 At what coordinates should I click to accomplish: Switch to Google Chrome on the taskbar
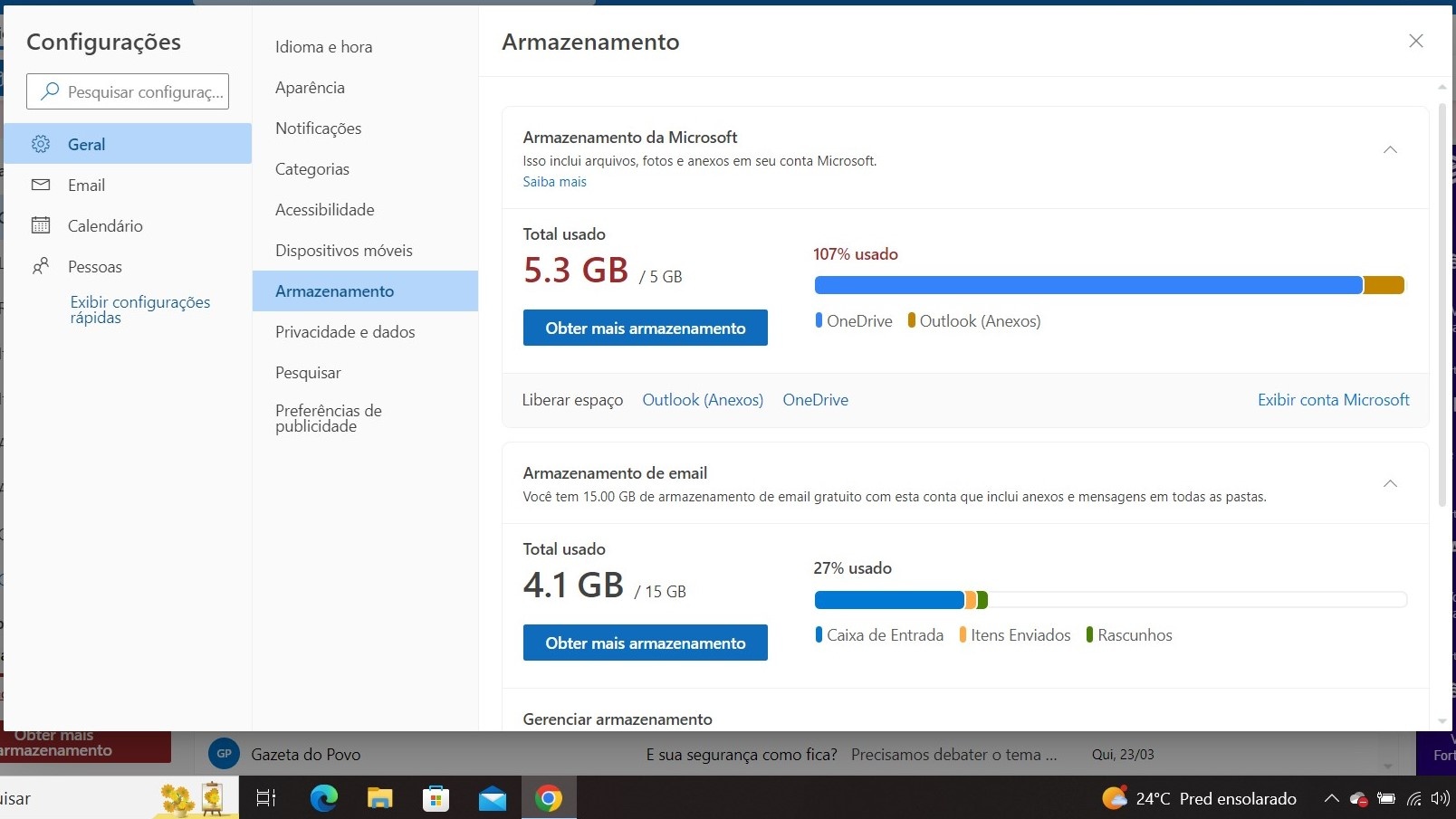[549, 798]
